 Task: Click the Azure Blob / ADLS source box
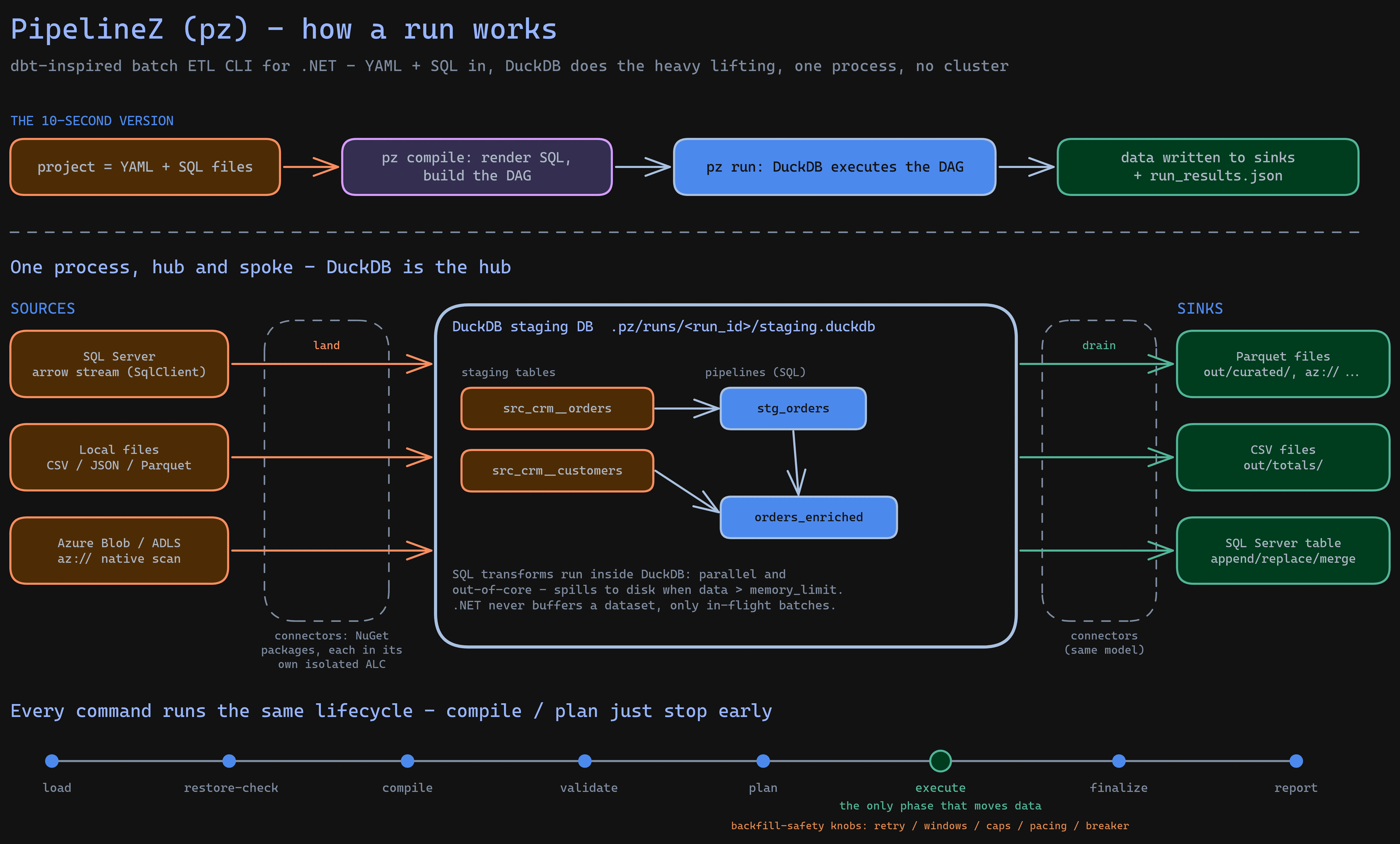pos(119,550)
